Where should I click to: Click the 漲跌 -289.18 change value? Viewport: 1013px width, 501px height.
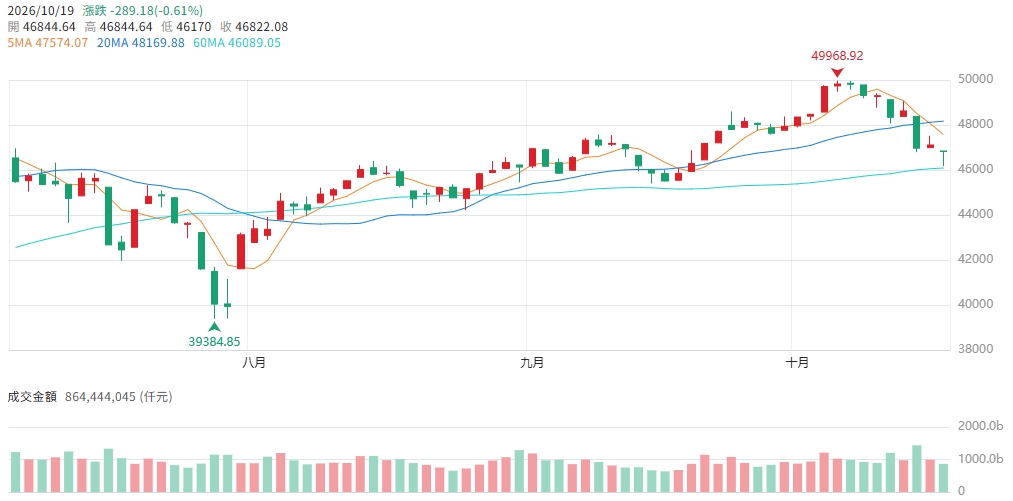[x=142, y=10]
